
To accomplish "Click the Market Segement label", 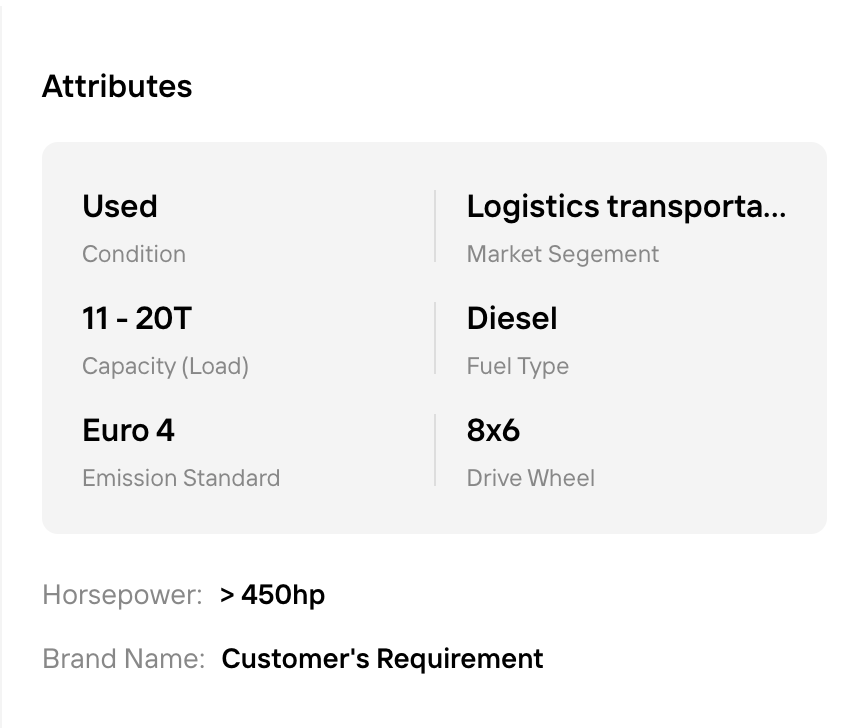I will pyautogui.click(x=563, y=254).
